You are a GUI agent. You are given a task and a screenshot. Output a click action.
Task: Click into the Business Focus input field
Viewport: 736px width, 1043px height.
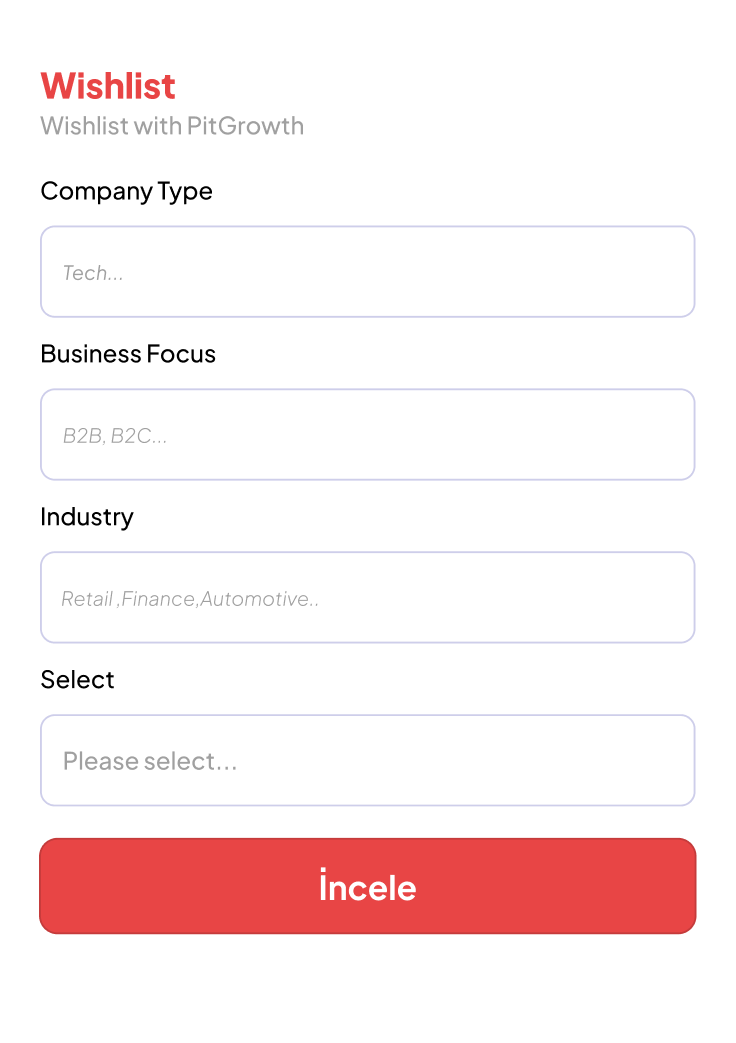pos(367,435)
